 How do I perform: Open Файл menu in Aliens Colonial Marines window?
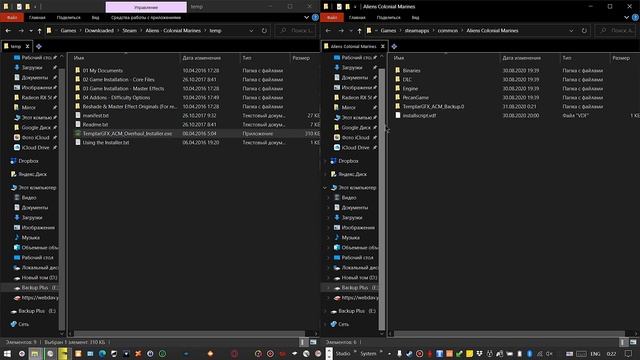click(332, 18)
